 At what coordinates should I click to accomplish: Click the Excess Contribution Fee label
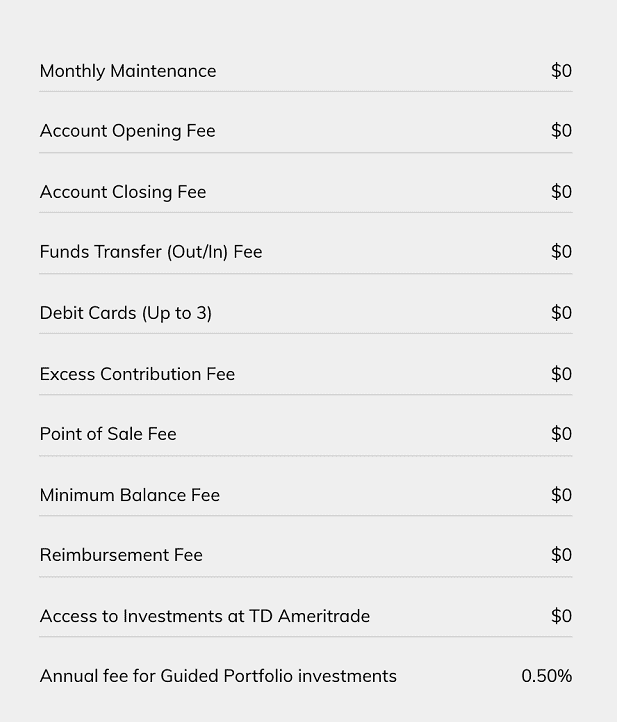click(137, 374)
